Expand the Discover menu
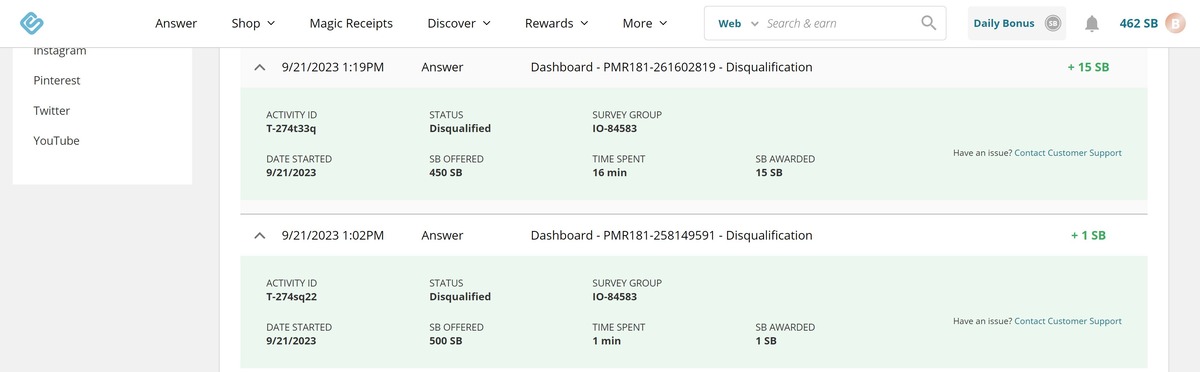The image size is (1200, 372). tap(459, 23)
